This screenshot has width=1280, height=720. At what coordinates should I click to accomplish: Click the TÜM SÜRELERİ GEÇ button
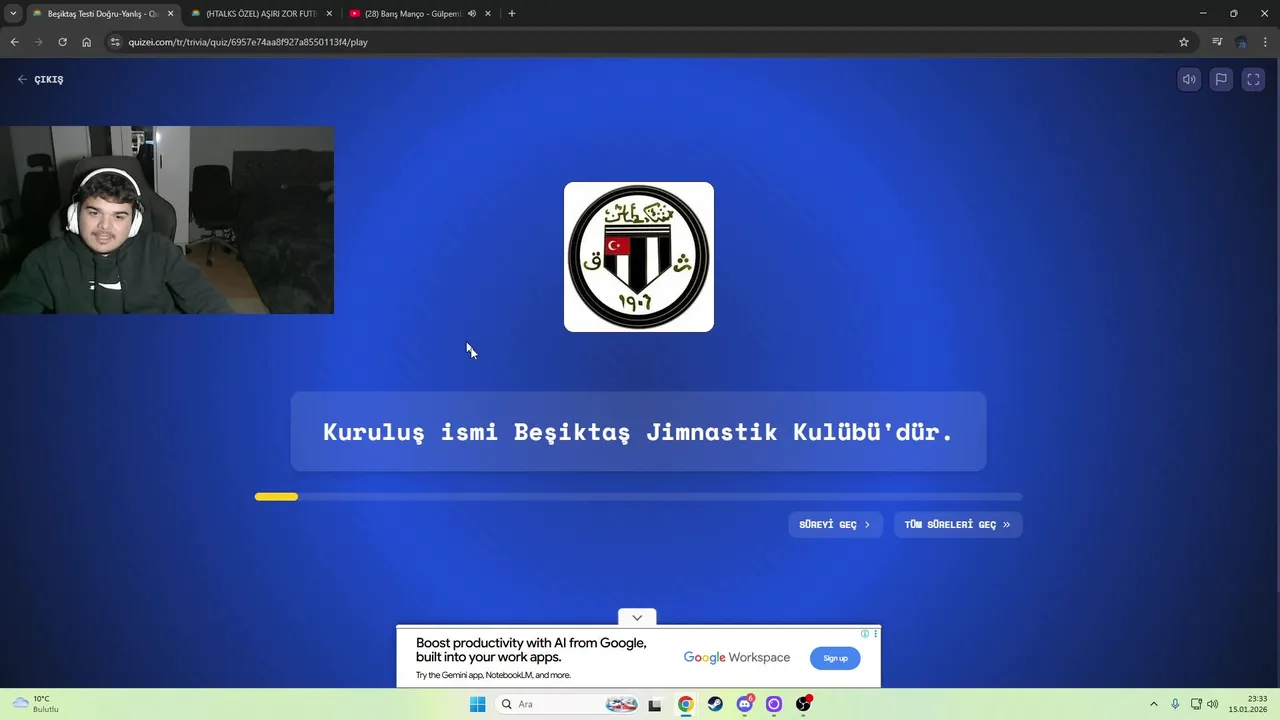(957, 524)
